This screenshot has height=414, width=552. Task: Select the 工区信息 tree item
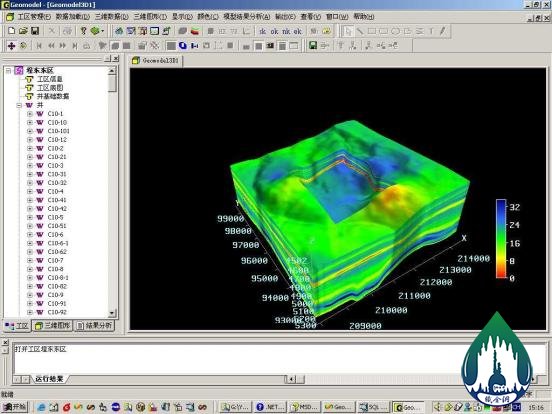[50, 79]
